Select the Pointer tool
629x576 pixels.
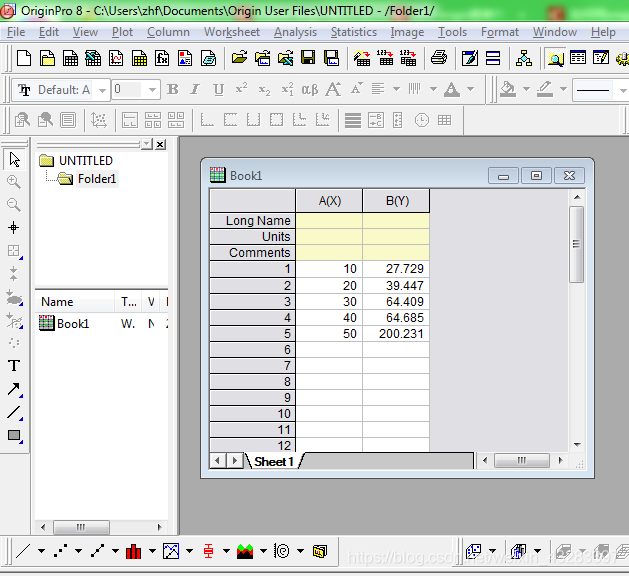[14, 159]
